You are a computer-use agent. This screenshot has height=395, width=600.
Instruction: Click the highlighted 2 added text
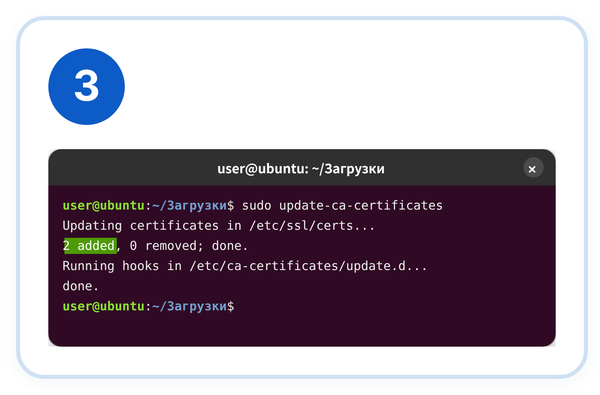coord(90,246)
